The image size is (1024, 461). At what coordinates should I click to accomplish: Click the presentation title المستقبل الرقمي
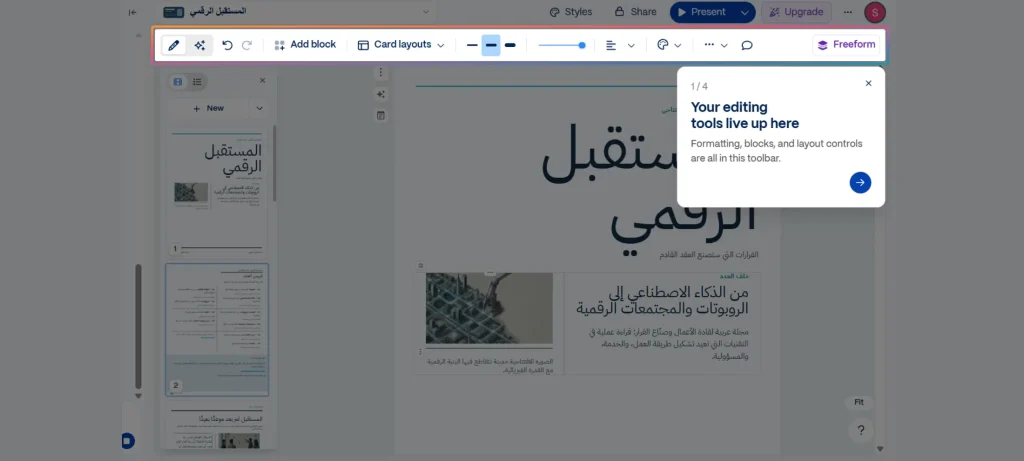pos(217,12)
